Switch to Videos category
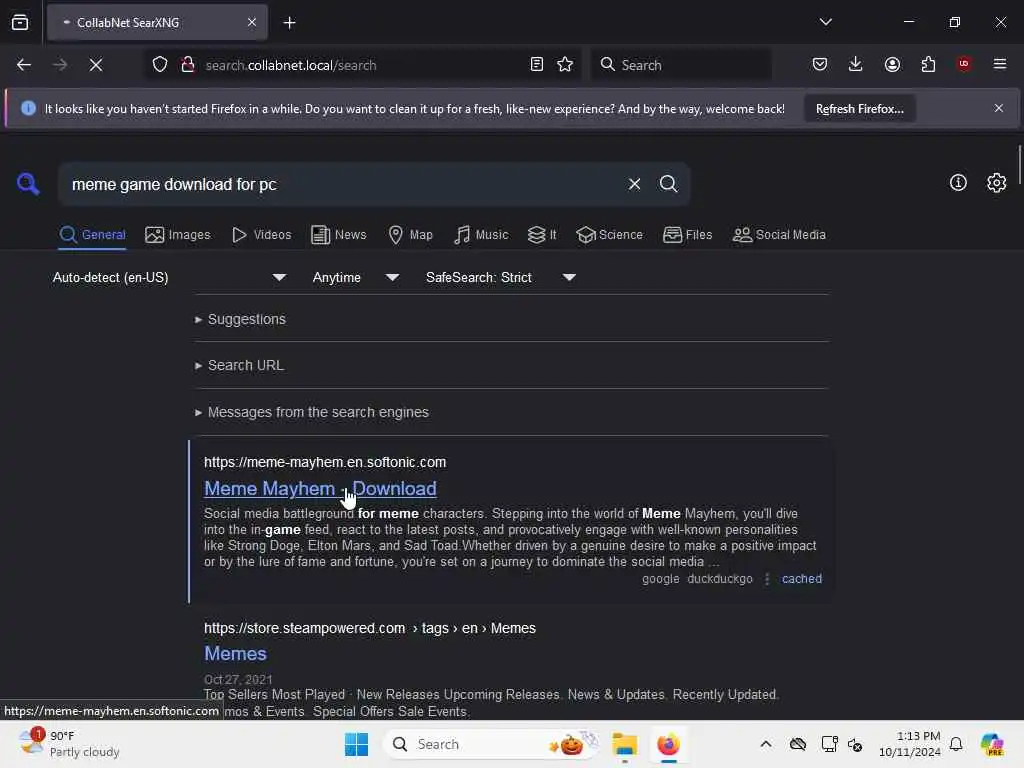This screenshot has height=768, width=1024. tap(261, 234)
